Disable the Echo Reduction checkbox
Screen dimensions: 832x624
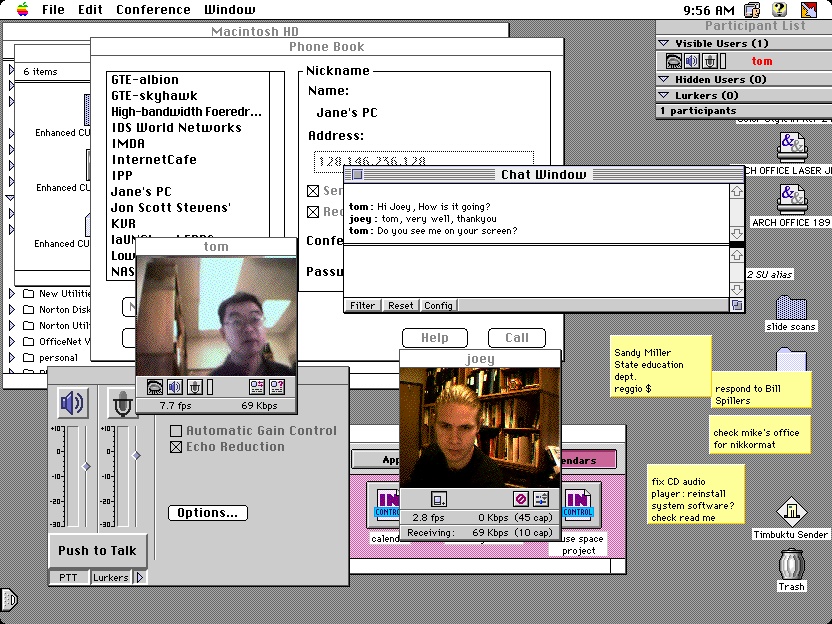[176, 447]
